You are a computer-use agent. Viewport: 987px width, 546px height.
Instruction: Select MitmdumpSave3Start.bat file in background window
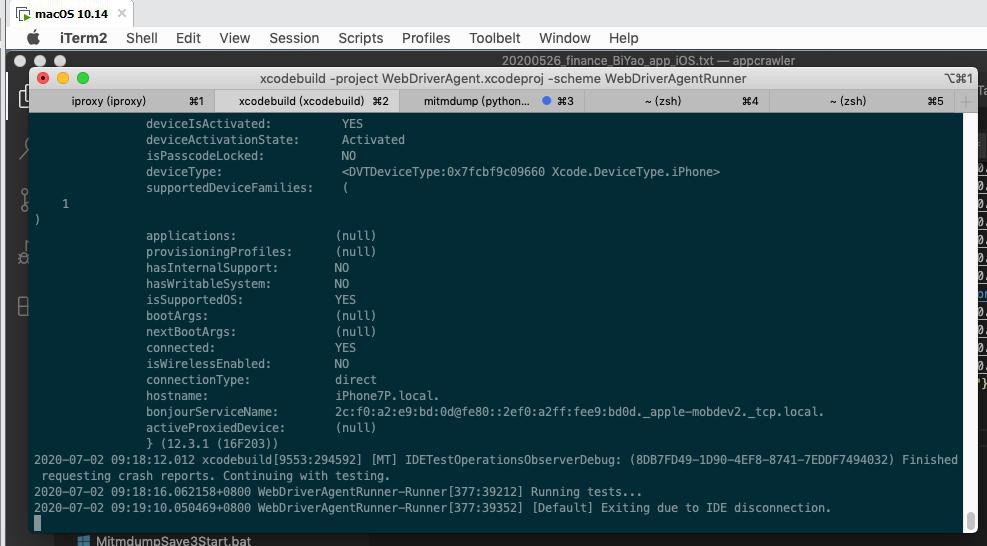[x=164, y=540]
